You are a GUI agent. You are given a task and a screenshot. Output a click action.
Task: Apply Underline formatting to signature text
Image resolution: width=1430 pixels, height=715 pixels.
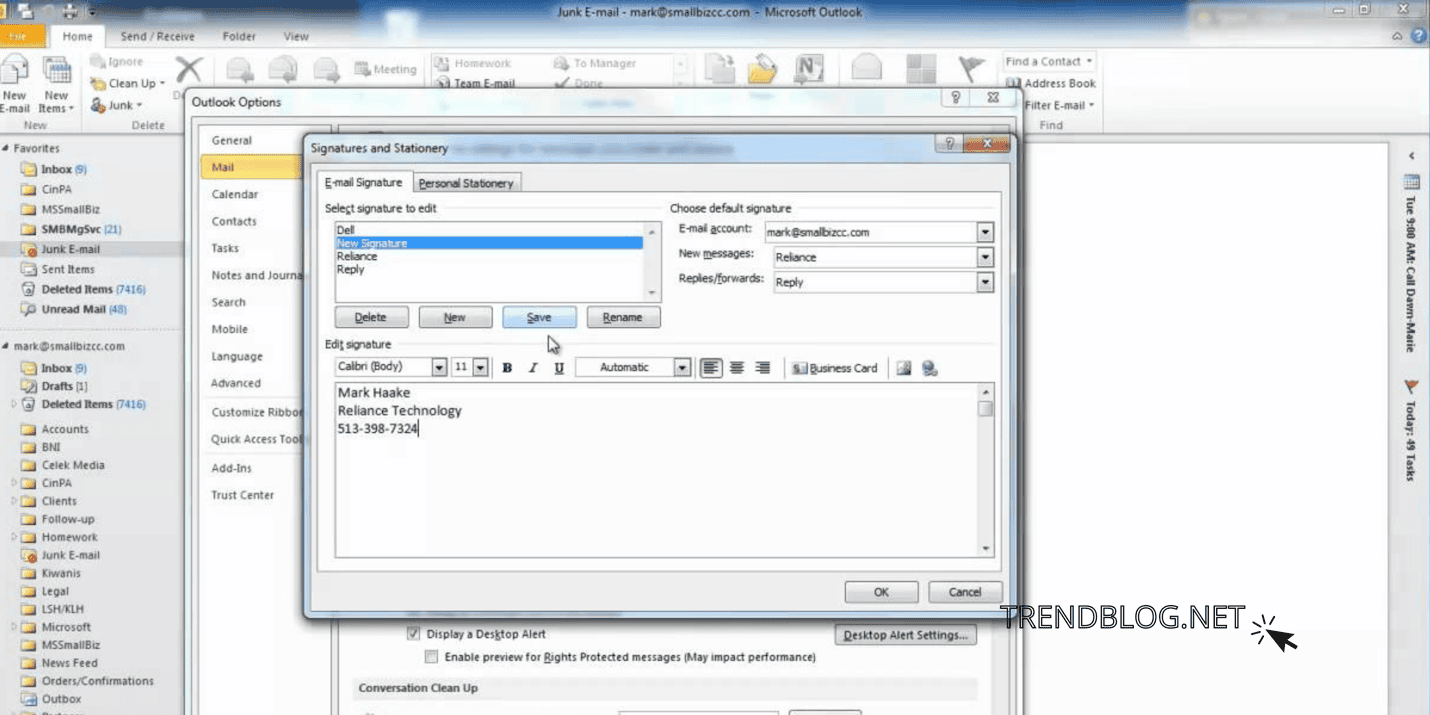point(559,368)
